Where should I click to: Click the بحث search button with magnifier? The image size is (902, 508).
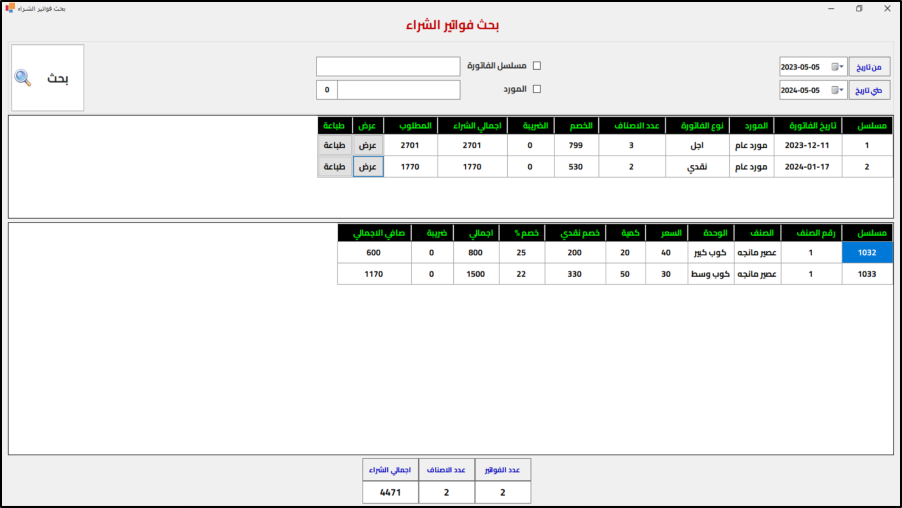[x=48, y=78]
